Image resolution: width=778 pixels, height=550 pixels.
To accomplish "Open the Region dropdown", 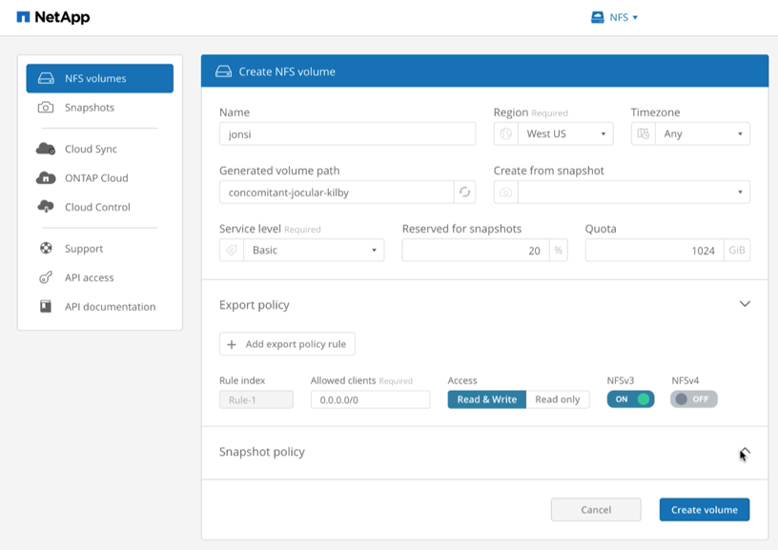I will click(566, 134).
